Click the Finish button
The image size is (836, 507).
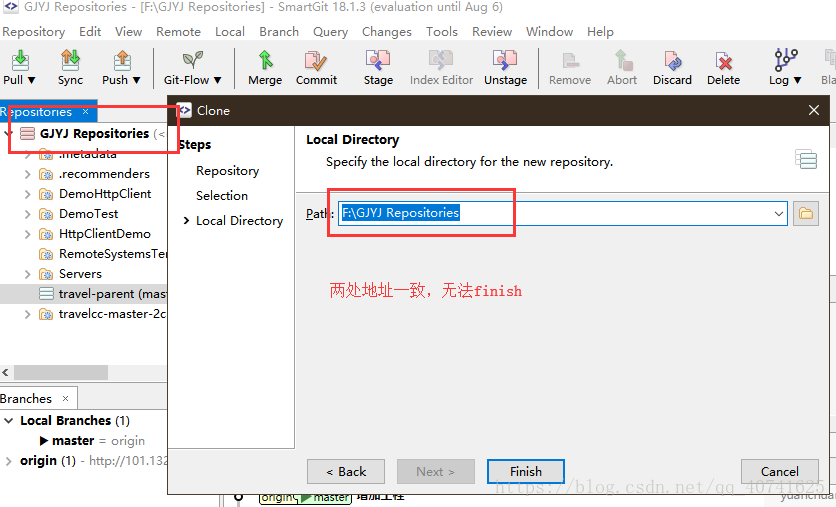(x=526, y=472)
